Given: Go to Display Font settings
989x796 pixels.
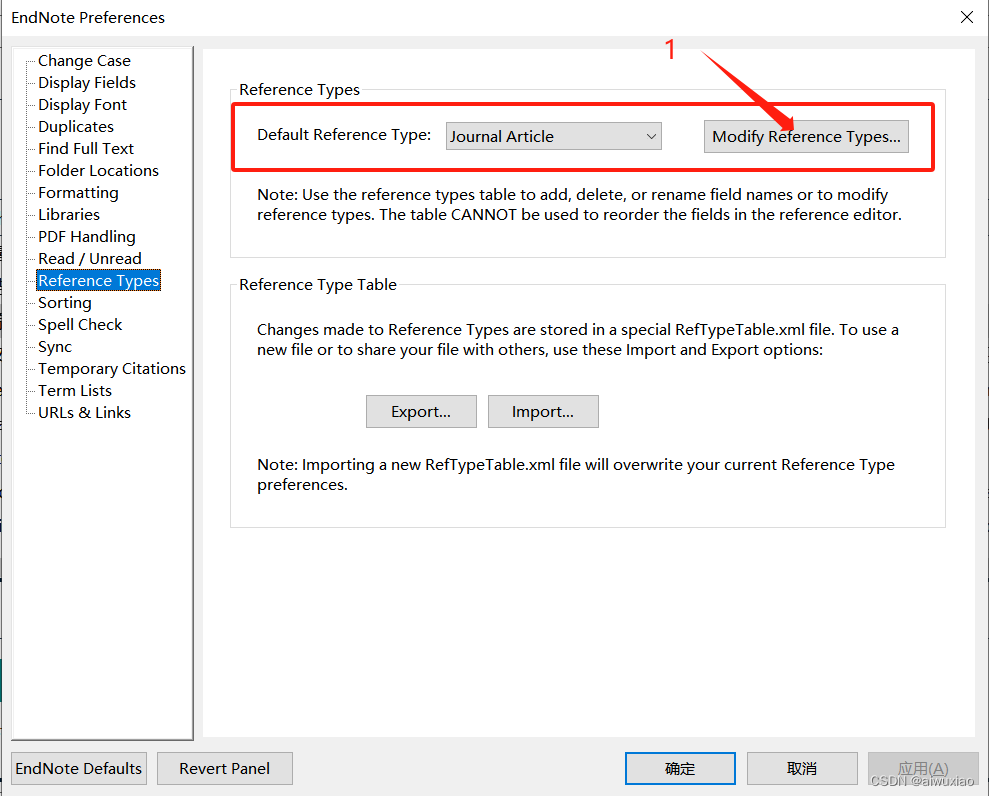Looking at the screenshot, I should [82, 105].
